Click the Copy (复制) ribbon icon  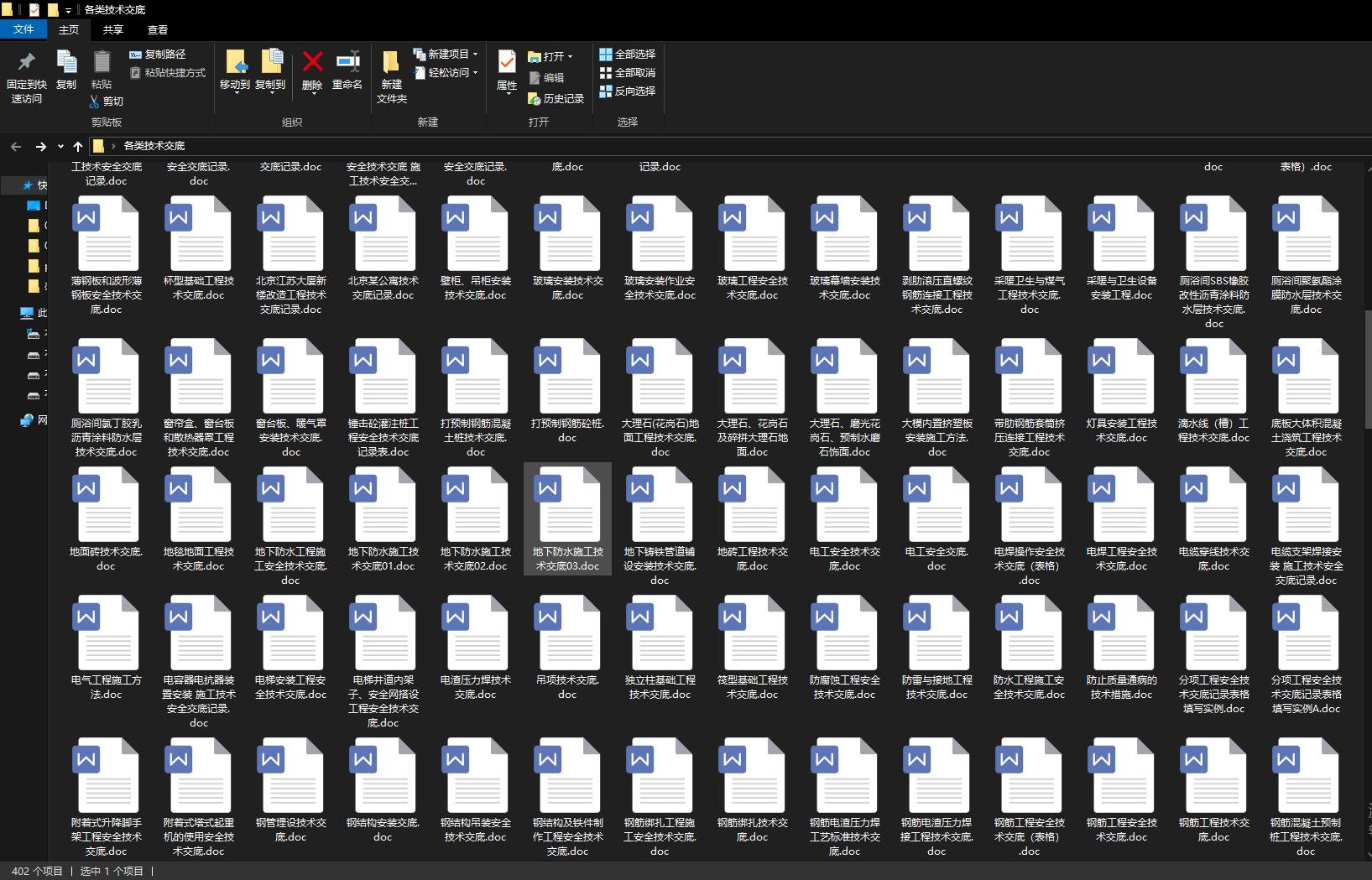(66, 62)
